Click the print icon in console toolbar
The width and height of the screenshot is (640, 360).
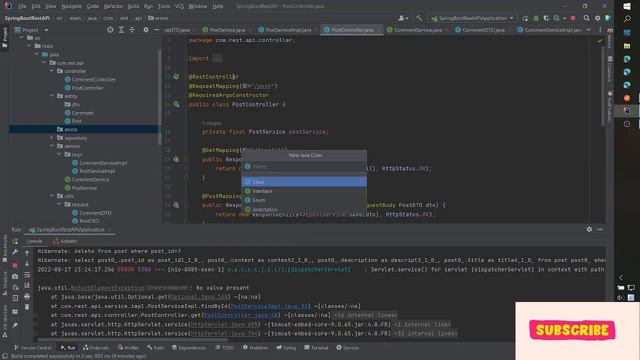27,296
